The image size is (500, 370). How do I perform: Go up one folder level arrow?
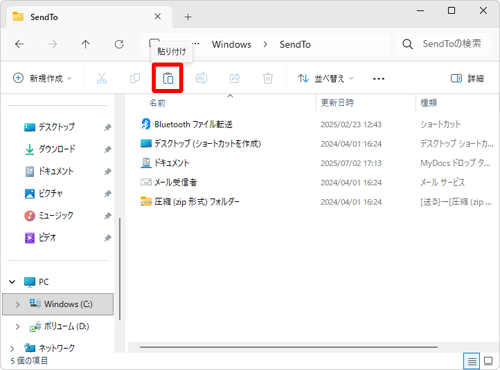(86, 44)
